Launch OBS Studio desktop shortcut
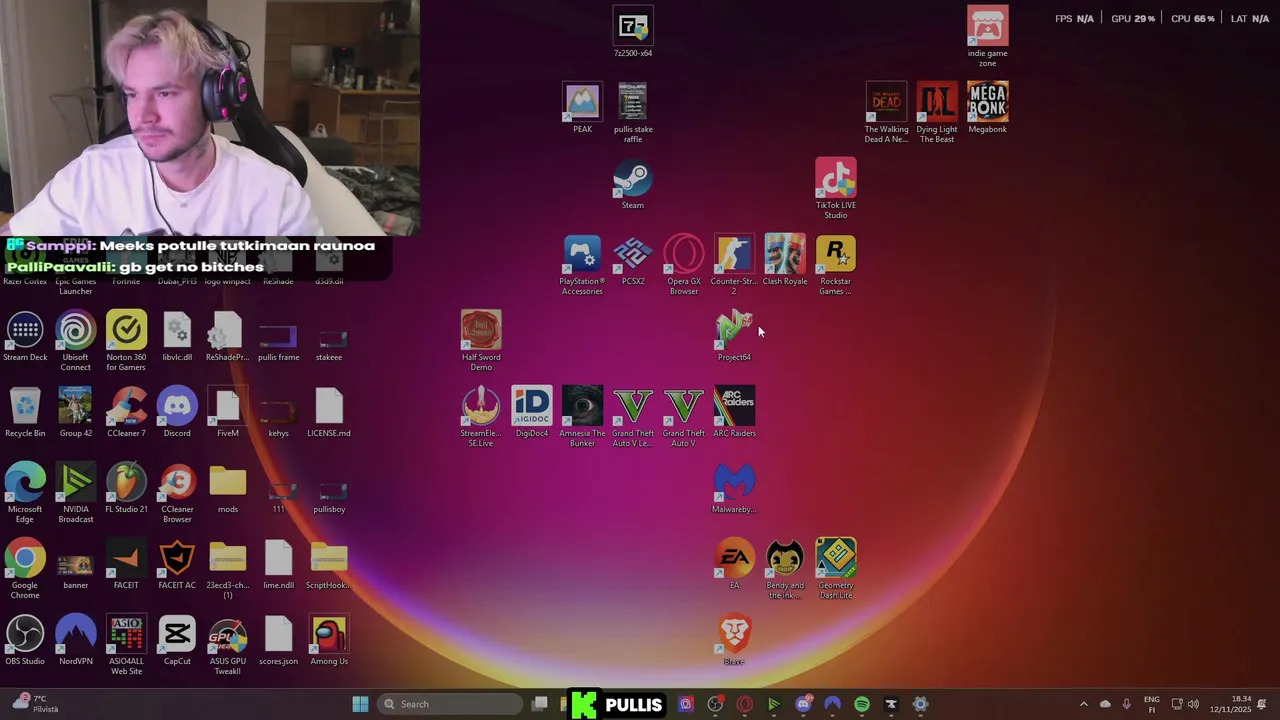Image resolution: width=1280 pixels, height=720 pixels. coord(25,641)
